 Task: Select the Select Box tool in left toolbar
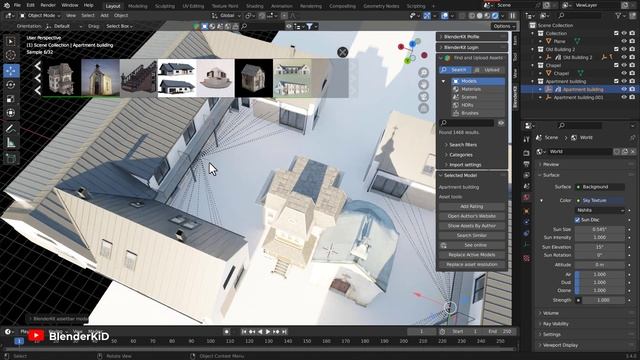[x=11, y=42]
